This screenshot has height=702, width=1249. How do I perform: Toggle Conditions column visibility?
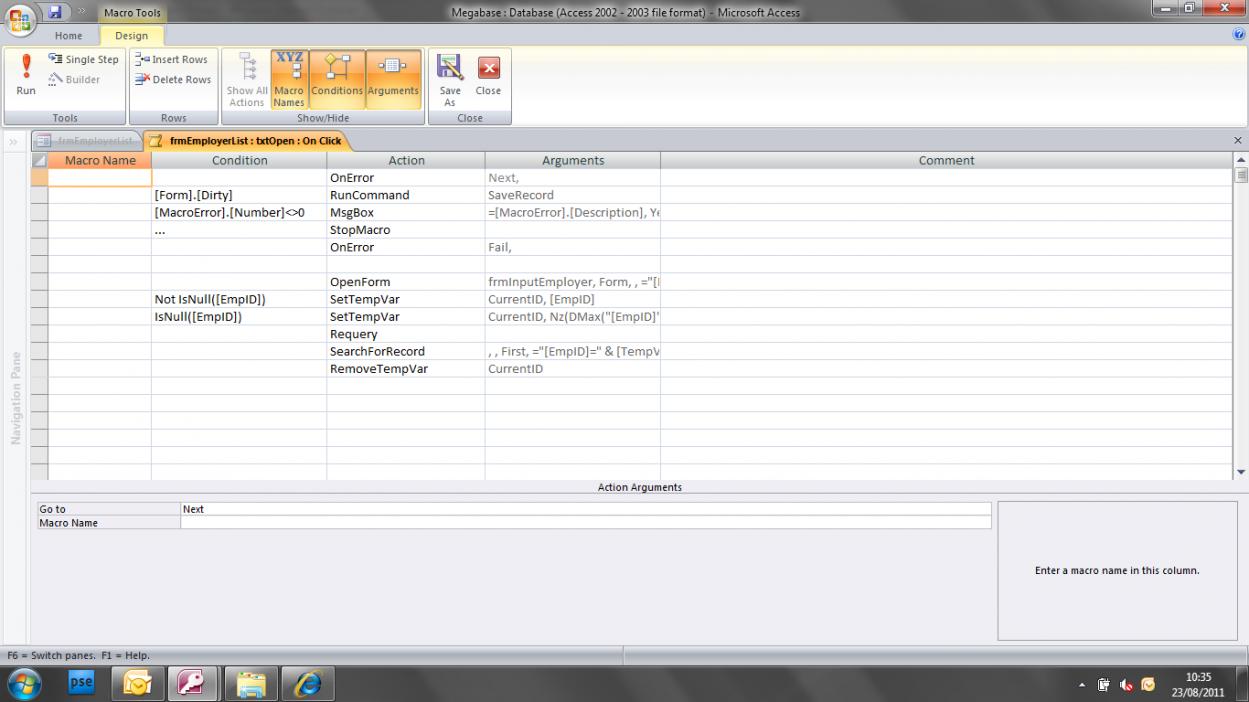[x=337, y=79]
